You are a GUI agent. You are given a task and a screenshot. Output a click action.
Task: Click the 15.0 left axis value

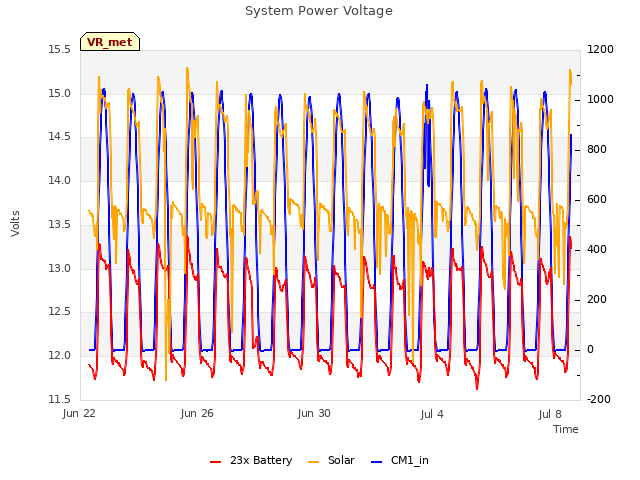(x=60, y=93)
